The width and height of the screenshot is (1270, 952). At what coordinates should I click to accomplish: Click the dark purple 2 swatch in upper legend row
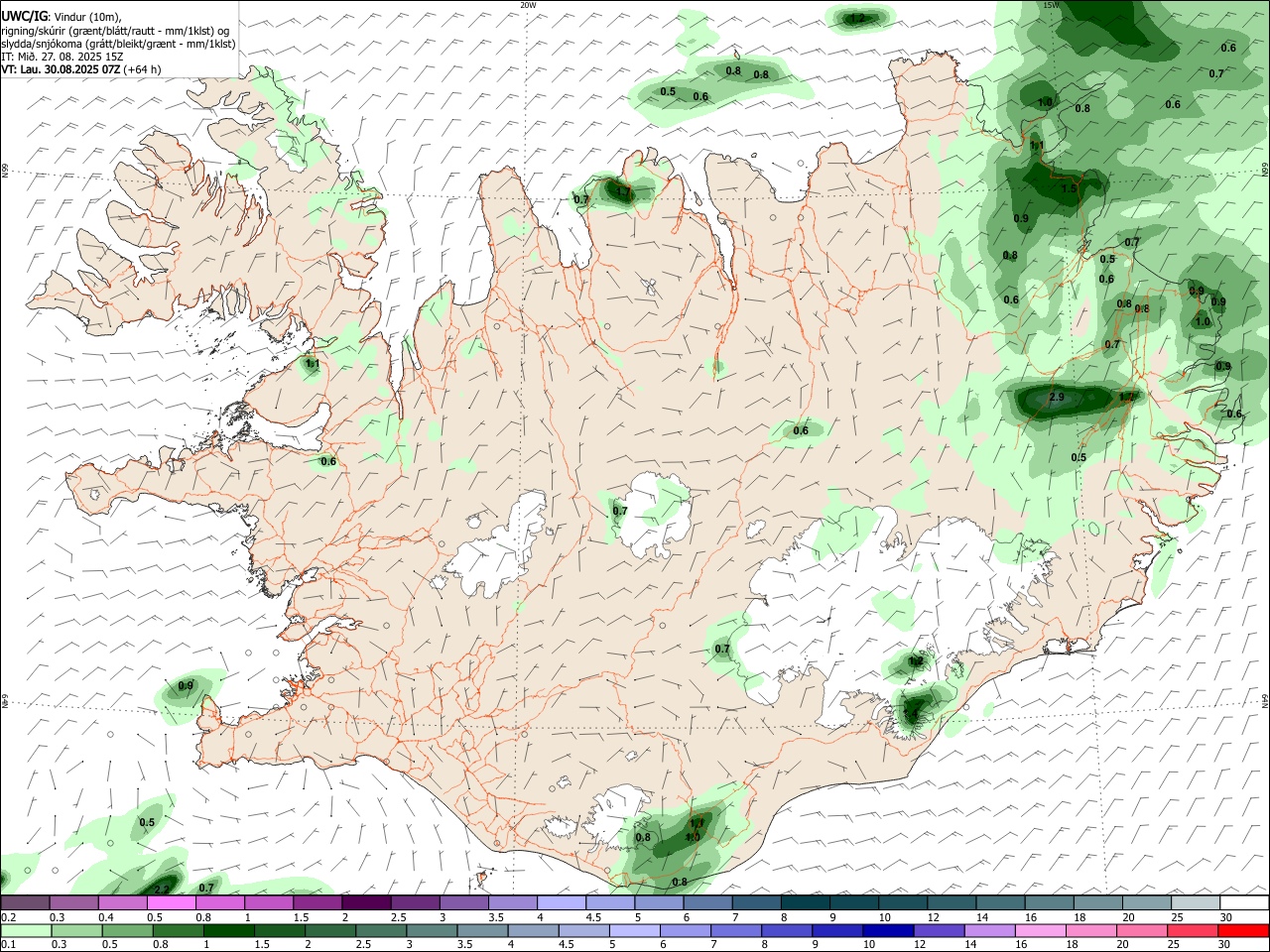(366, 902)
